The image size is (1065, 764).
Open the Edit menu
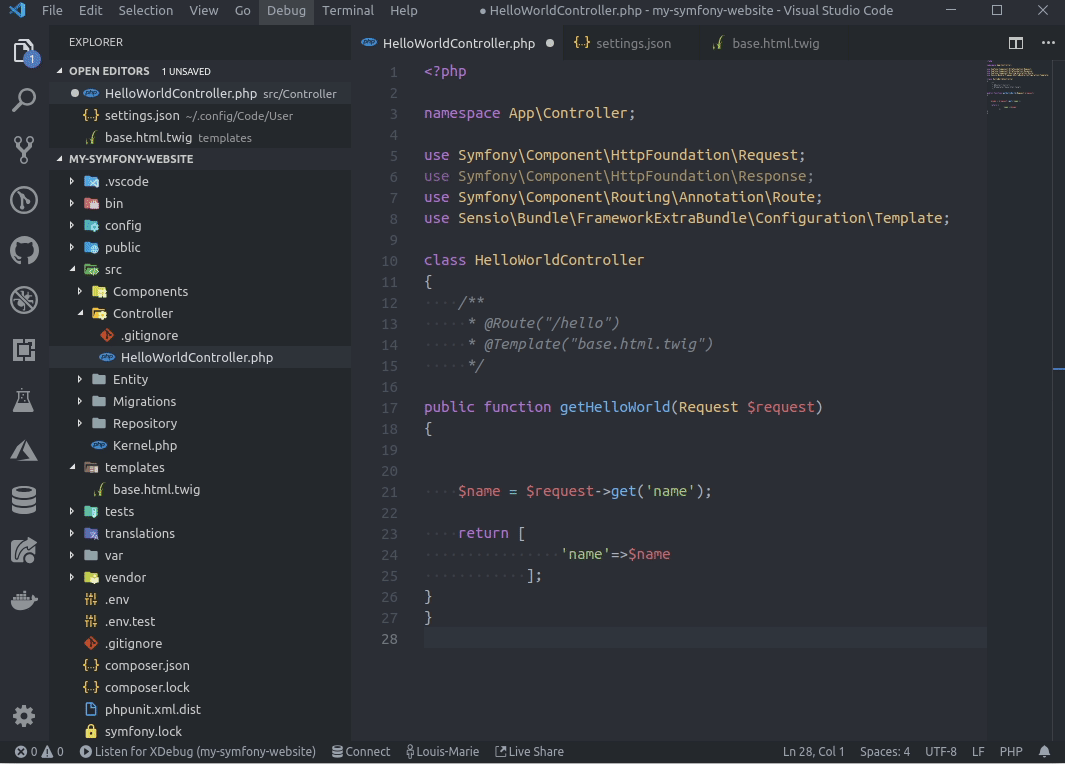pos(90,10)
